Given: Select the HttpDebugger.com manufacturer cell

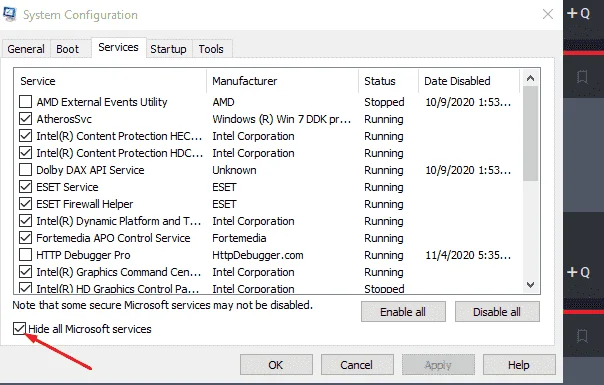Looking at the screenshot, I should click(x=258, y=255).
